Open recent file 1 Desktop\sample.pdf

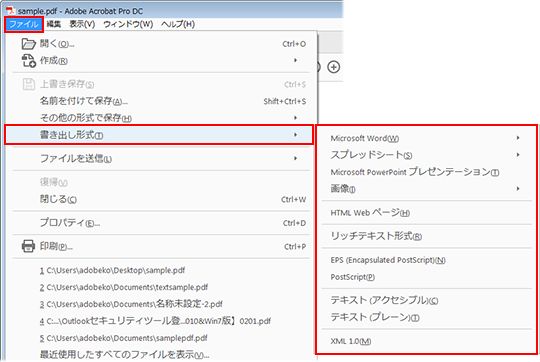click(113, 270)
